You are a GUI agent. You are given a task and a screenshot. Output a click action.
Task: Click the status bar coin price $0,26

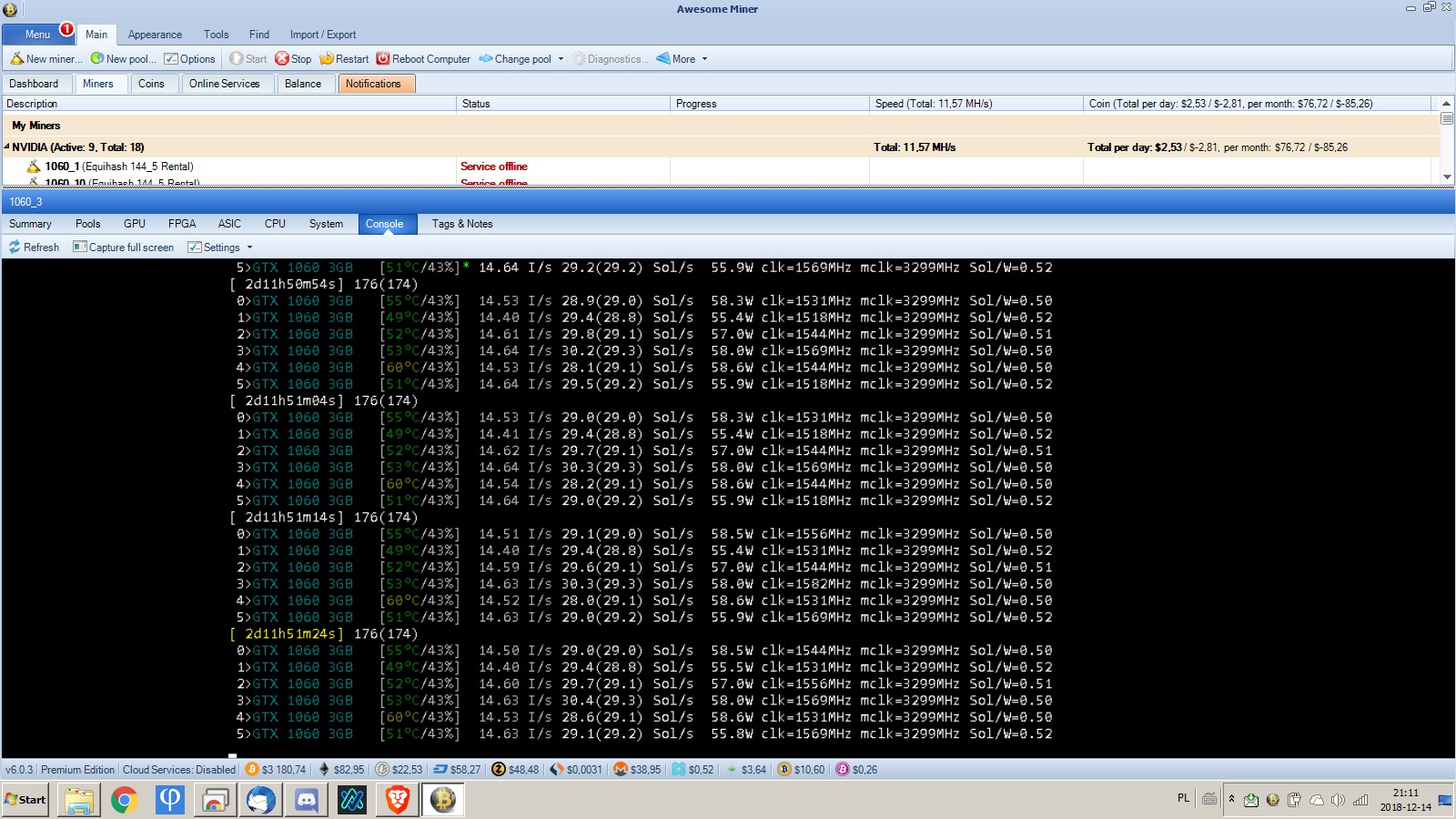pyautogui.click(x=856, y=770)
